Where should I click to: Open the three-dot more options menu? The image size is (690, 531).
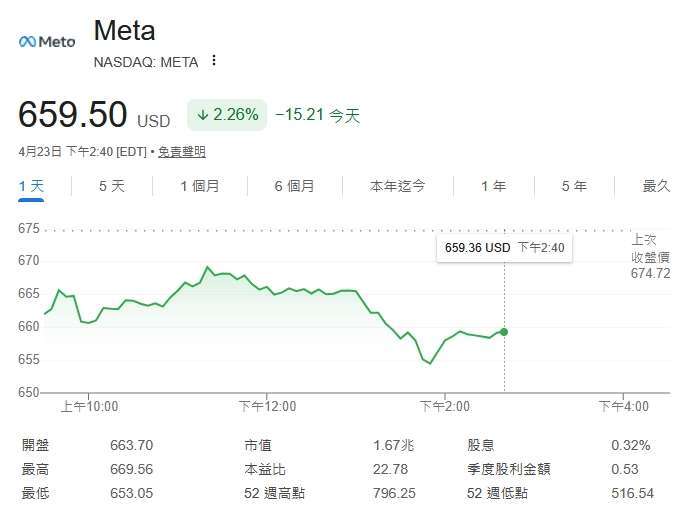pos(214,61)
